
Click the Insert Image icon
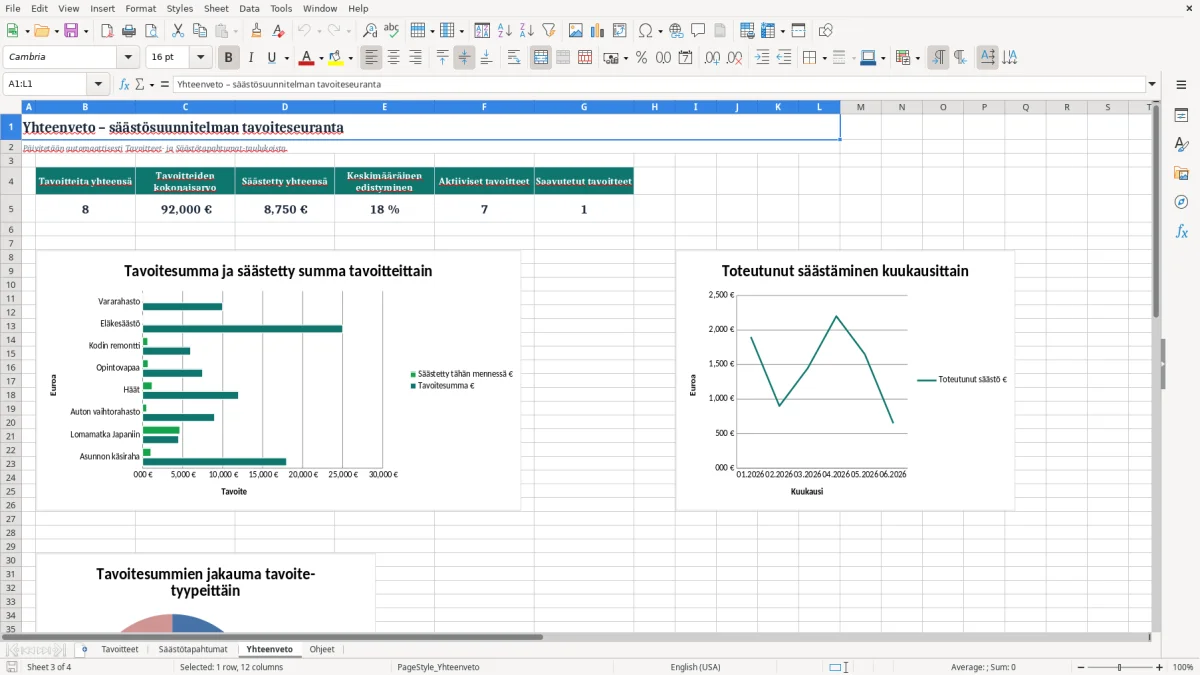[576, 31]
